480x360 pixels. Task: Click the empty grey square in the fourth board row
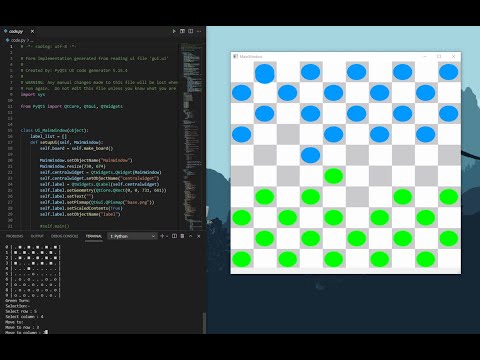point(288,134)
